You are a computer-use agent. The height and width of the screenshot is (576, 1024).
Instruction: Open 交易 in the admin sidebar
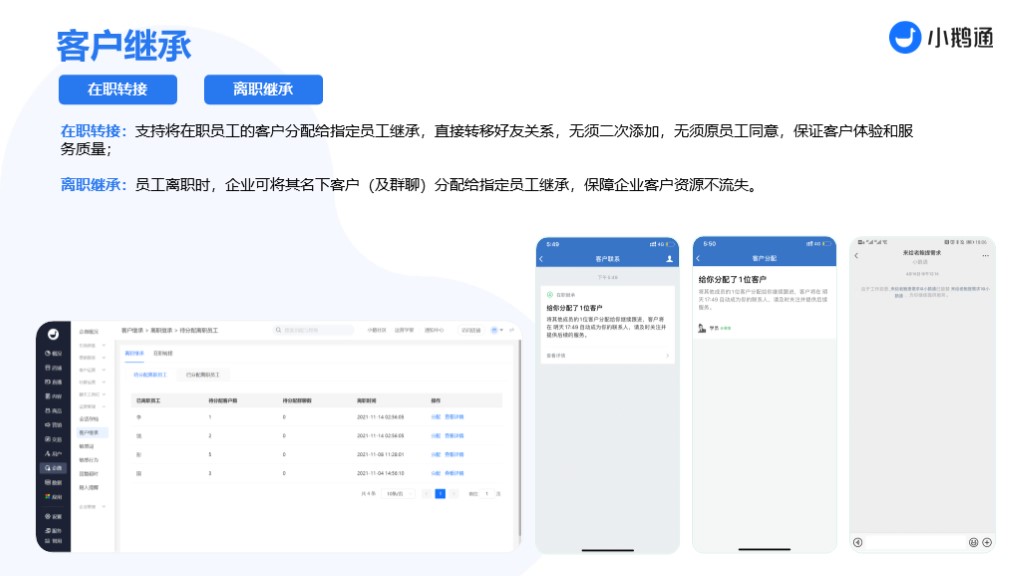tap(54, 440)
